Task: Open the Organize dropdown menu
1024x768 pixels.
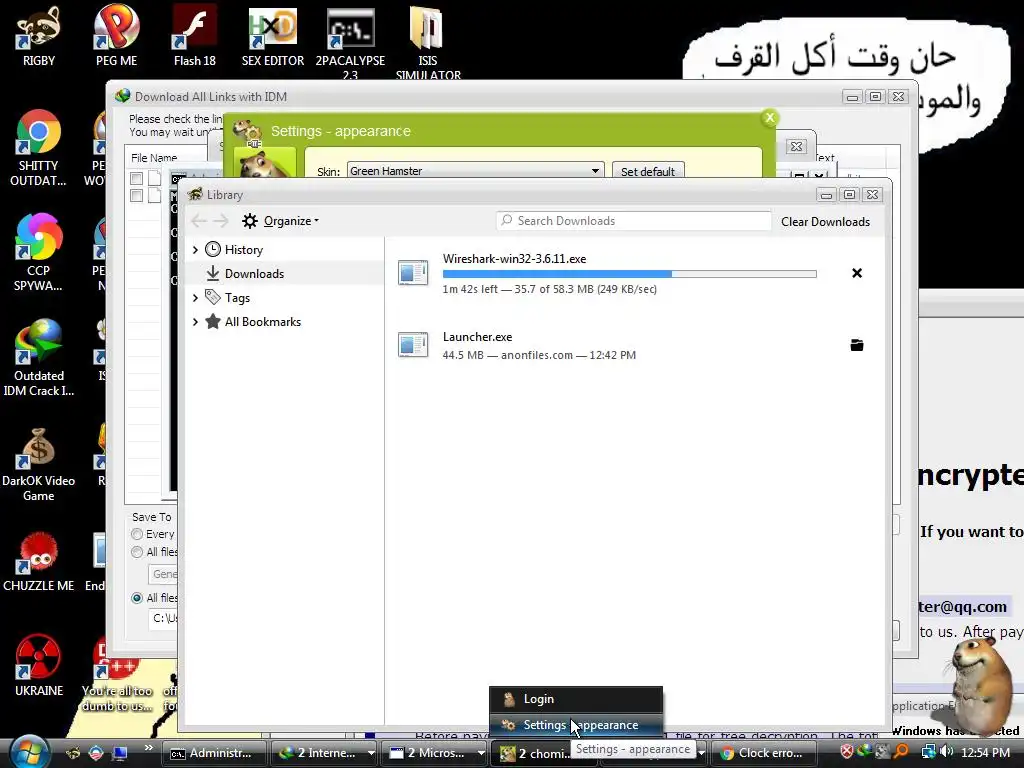Action: coord(291,221)
